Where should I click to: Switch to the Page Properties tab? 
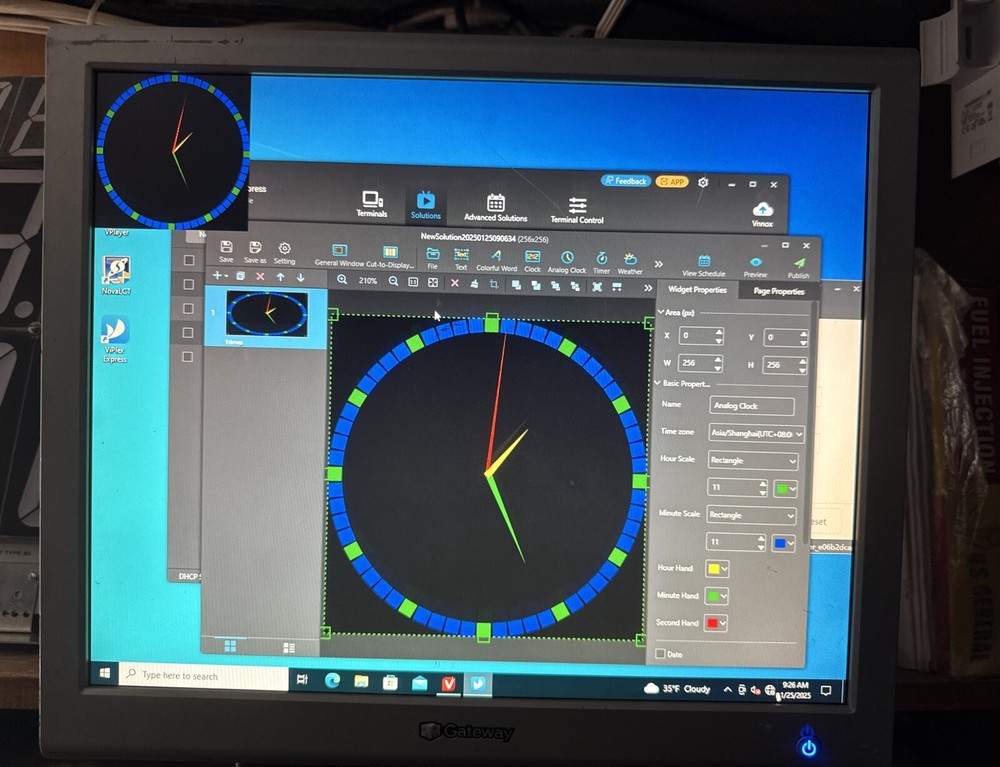tap(777, 291)
